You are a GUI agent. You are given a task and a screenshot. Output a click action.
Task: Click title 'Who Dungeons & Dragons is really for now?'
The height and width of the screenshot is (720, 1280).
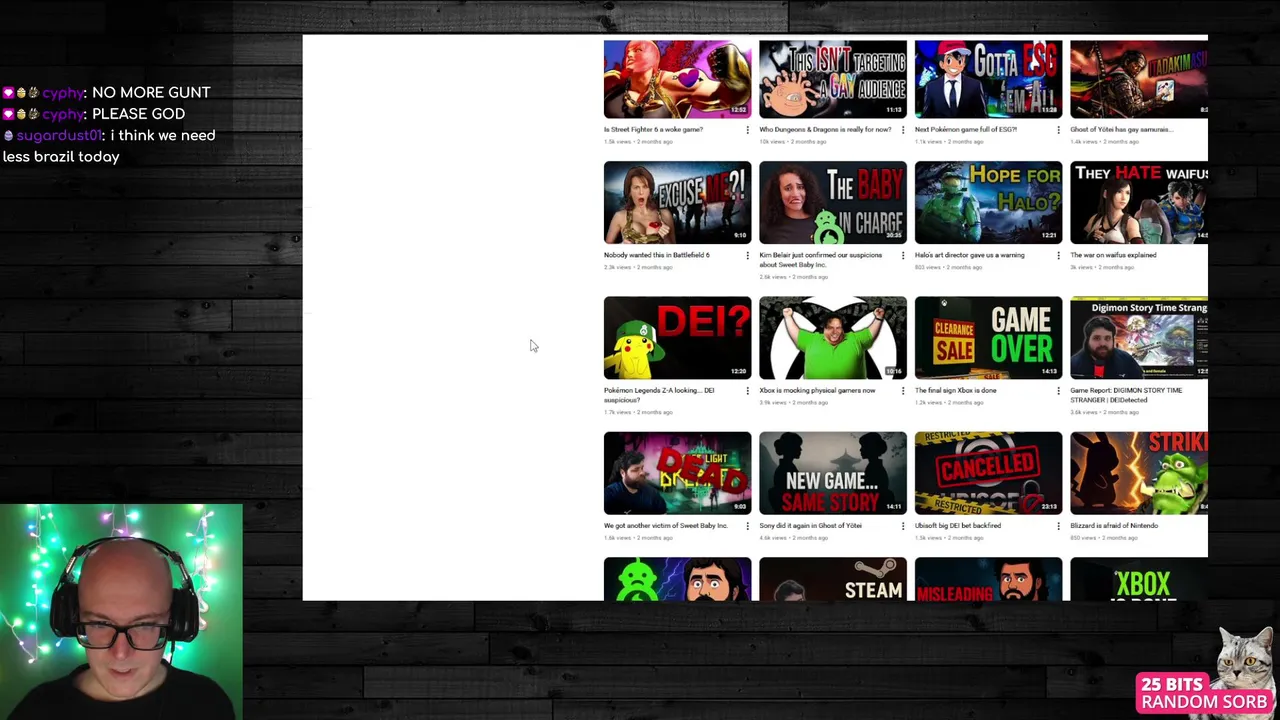(825, 130)
